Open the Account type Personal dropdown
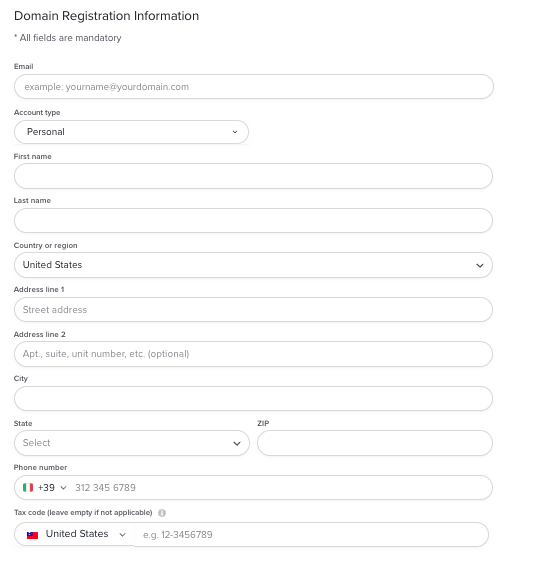 [131, 132]
